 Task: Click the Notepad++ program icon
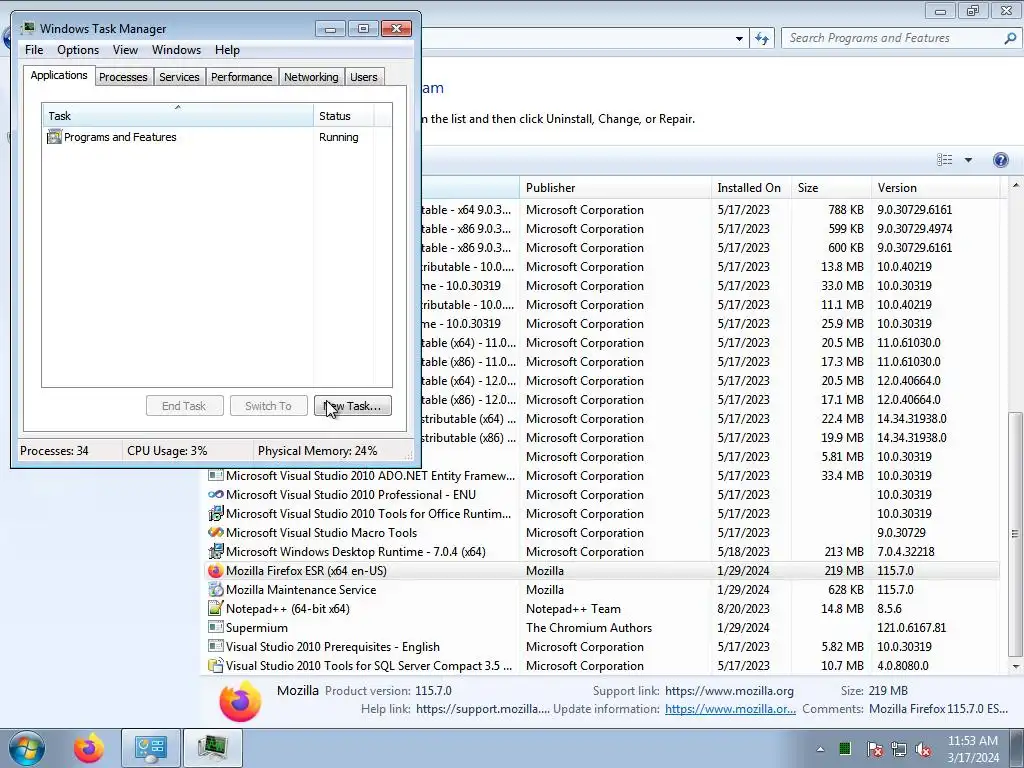pyautogui.click(x=216, y=609)
